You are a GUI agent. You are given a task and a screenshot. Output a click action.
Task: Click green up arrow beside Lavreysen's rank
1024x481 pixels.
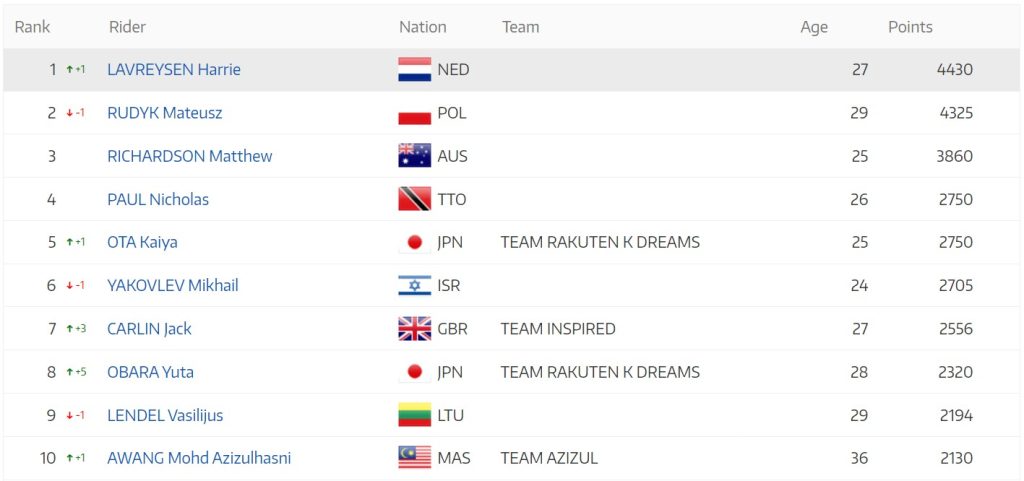pos(69,69)
